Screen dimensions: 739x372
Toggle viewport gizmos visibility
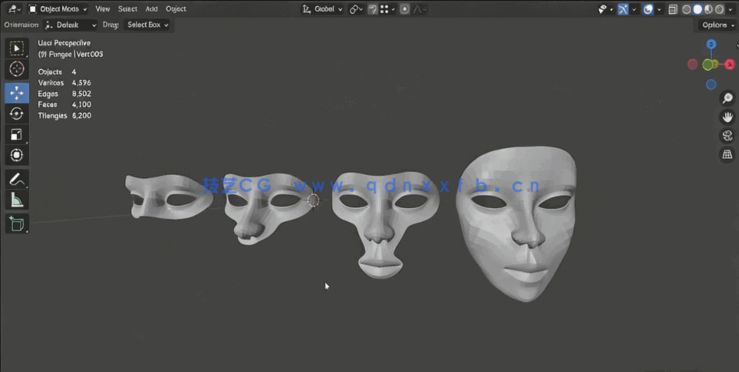click(624, 9)
